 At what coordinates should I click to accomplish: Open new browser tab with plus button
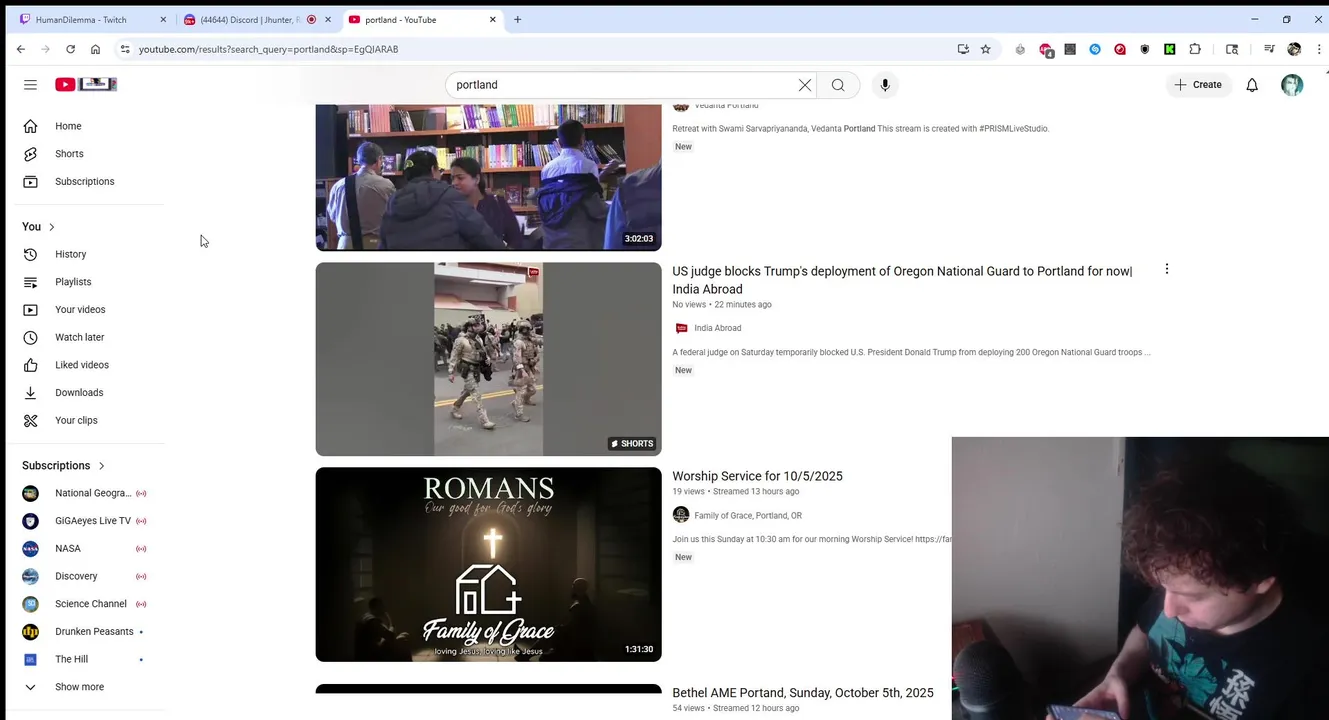coord(517,19)
